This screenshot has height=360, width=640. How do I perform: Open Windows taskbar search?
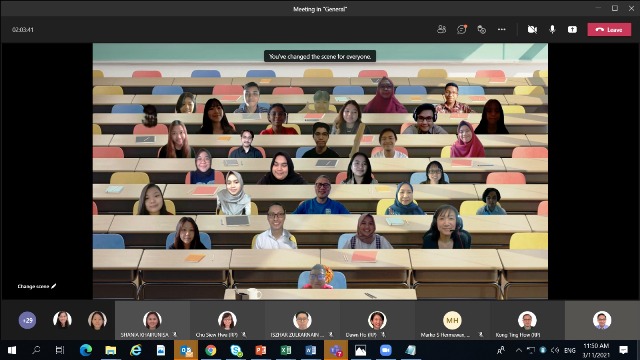point(36,350)
